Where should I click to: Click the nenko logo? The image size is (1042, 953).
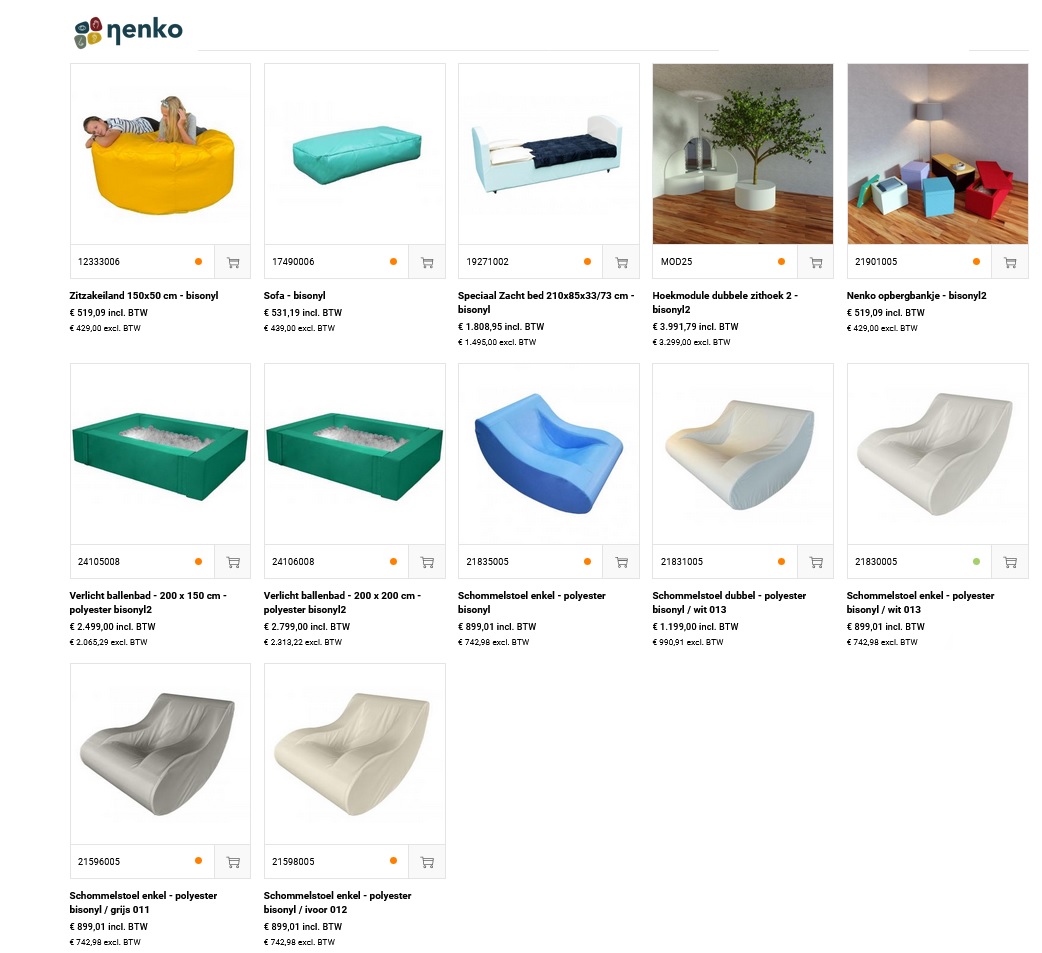point(128,31)
